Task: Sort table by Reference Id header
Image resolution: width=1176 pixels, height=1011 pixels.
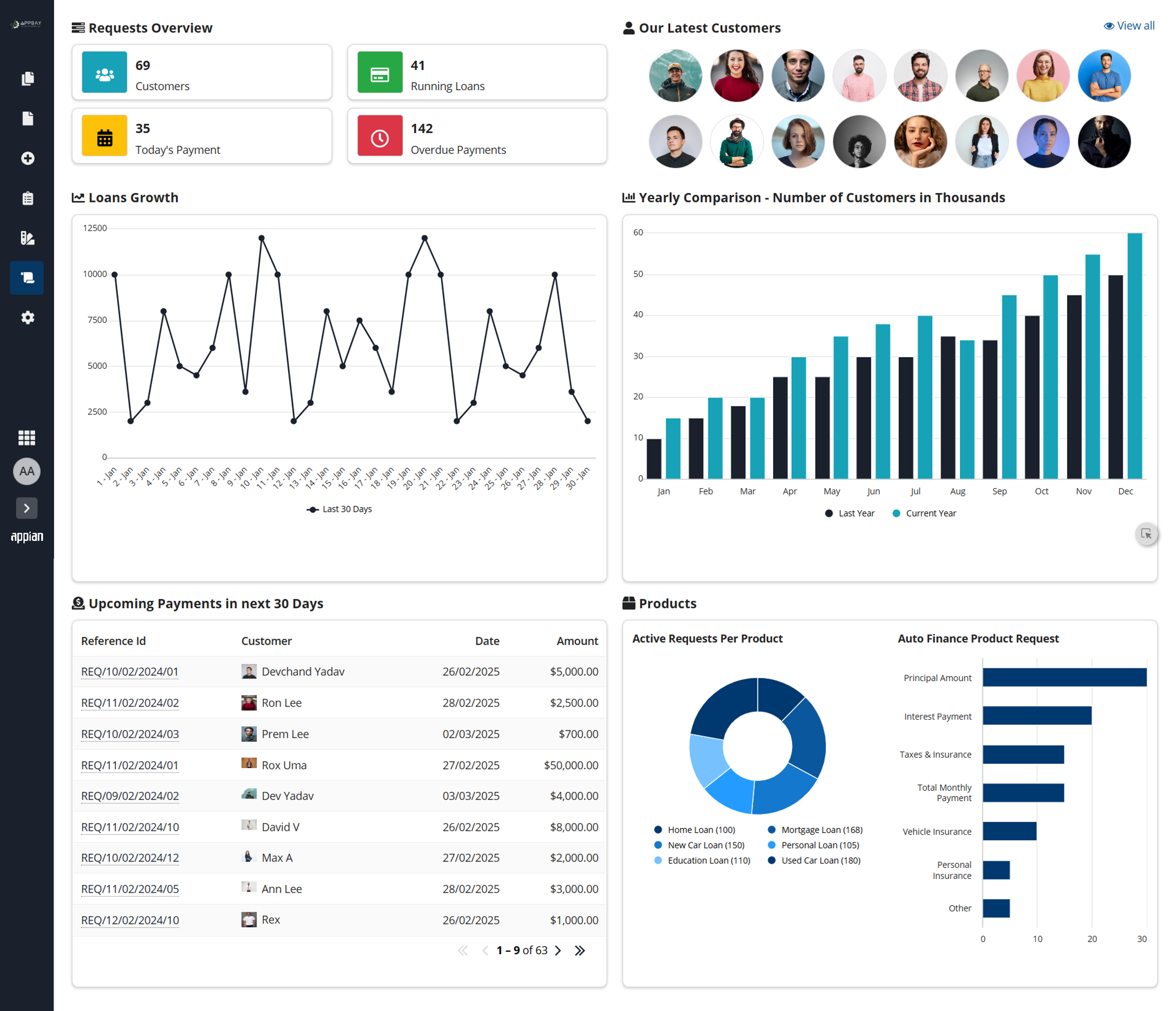Action: pos(114,641)
